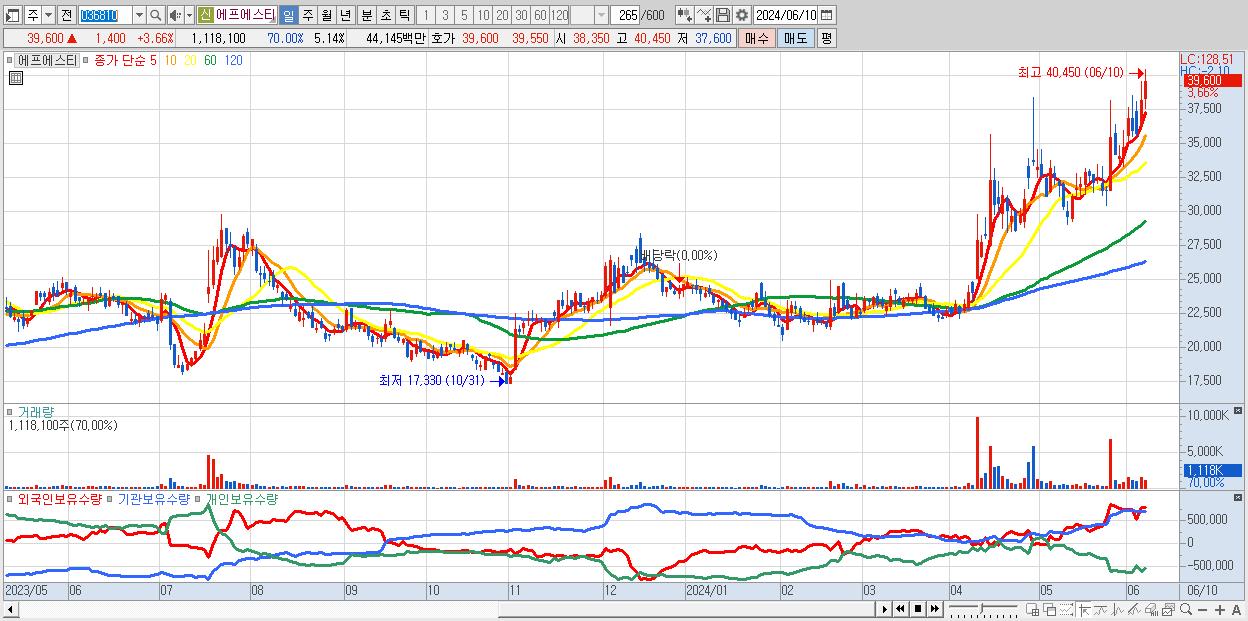Click the line chart tool icon
Image resolution: width=1248 pixels, height=621 pixels.
point(704,15)
